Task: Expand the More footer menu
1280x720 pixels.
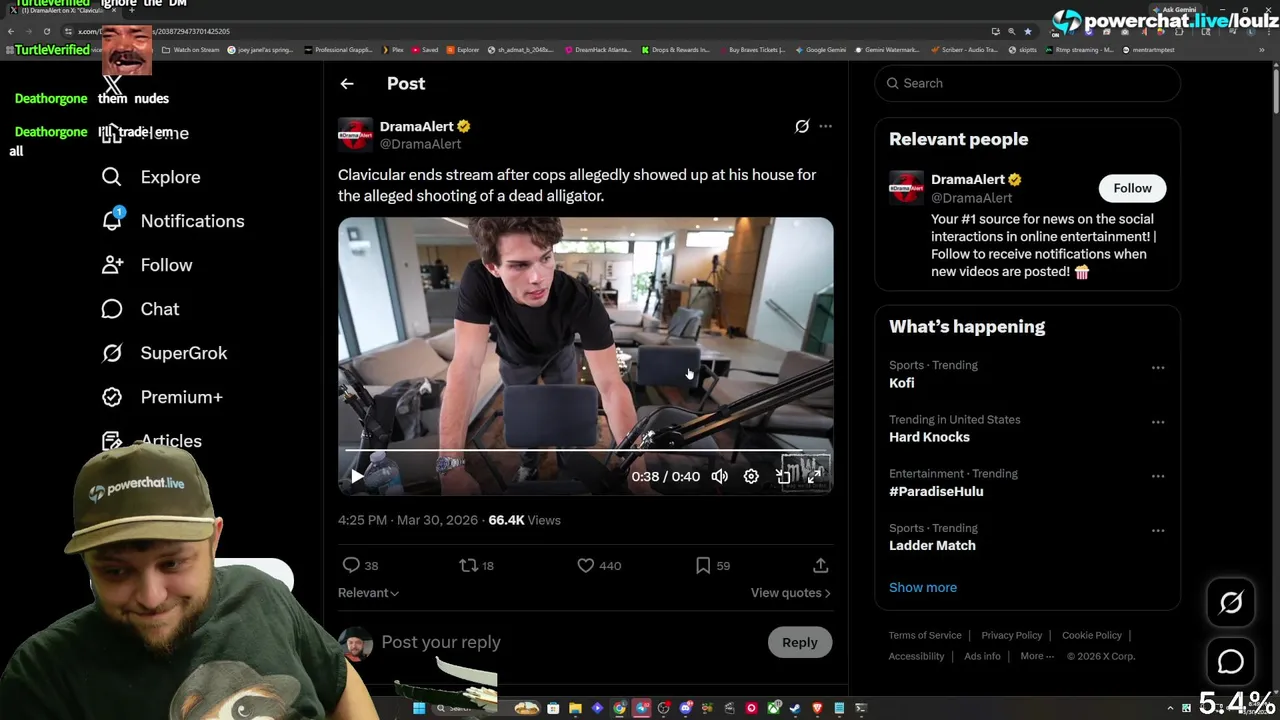Action: pos(1037,657)
